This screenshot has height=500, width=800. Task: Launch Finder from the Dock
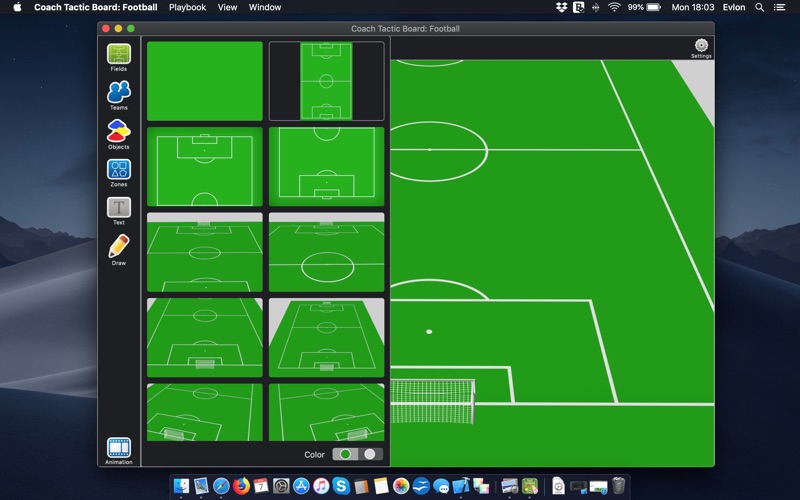(181, 486)
